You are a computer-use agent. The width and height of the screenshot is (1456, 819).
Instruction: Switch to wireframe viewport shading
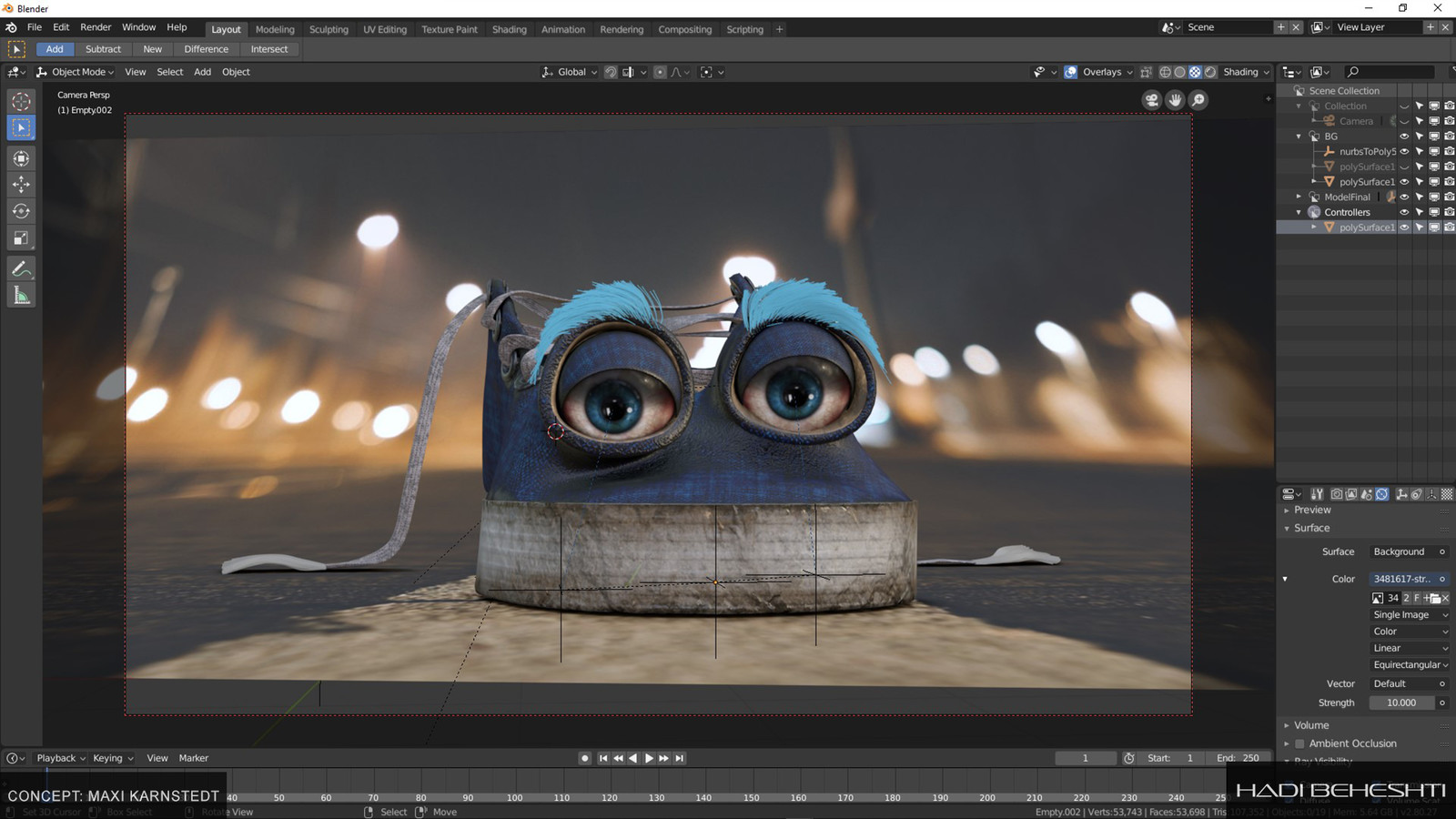1165,72
